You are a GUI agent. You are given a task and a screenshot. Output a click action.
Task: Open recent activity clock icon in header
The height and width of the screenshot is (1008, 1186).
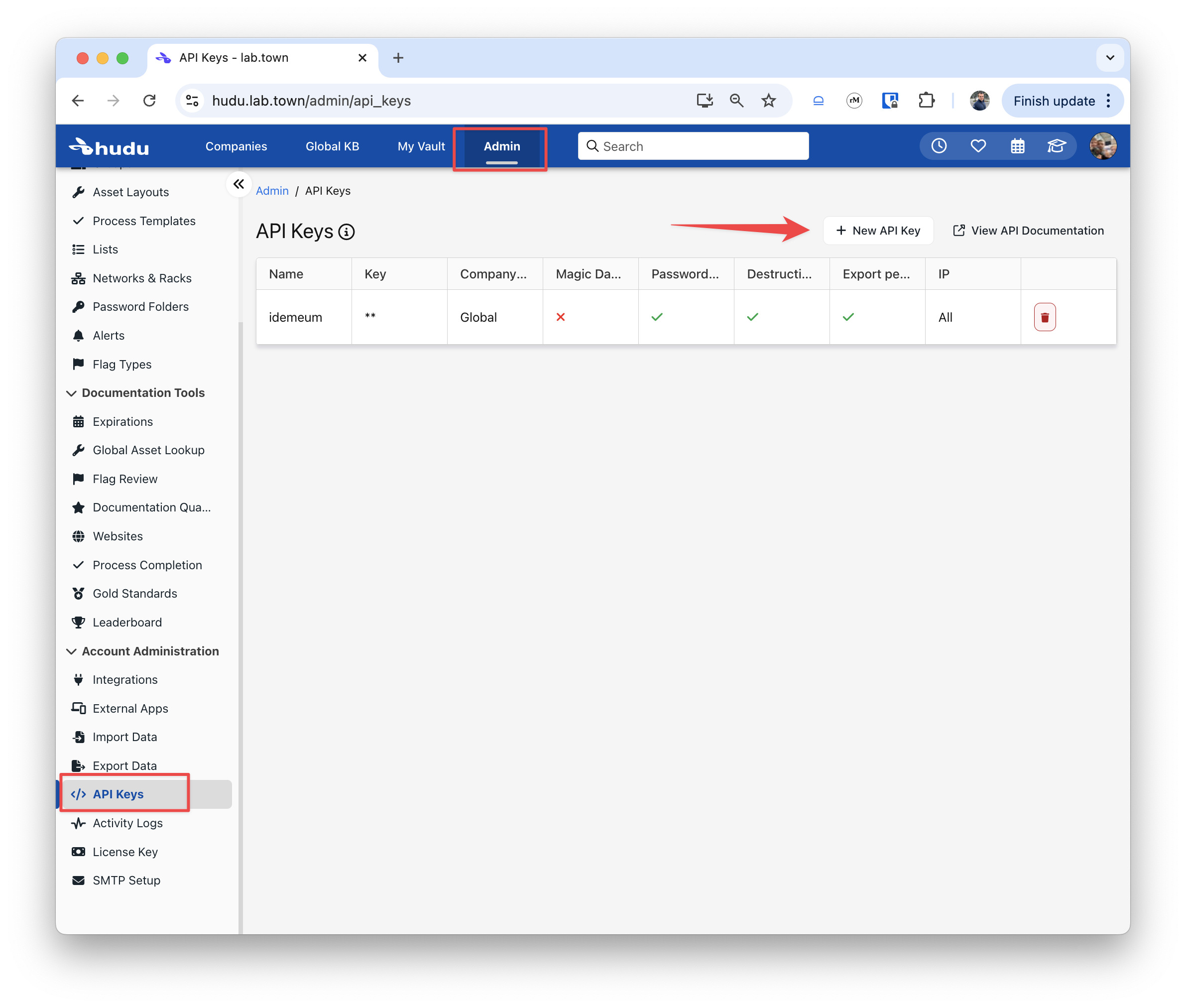[939, 146]
